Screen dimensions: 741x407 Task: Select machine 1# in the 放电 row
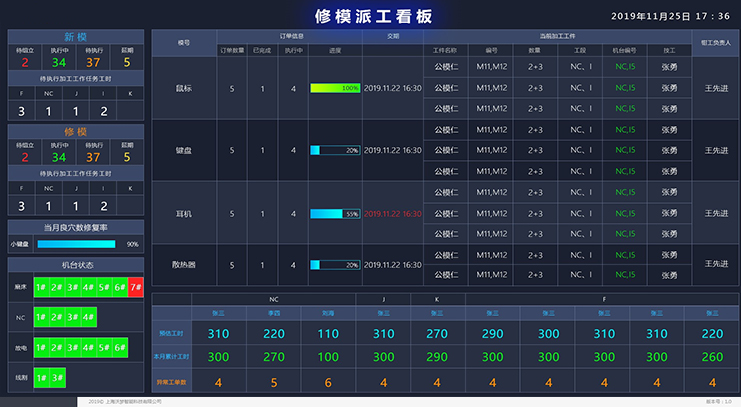click(x=41, y=347)
